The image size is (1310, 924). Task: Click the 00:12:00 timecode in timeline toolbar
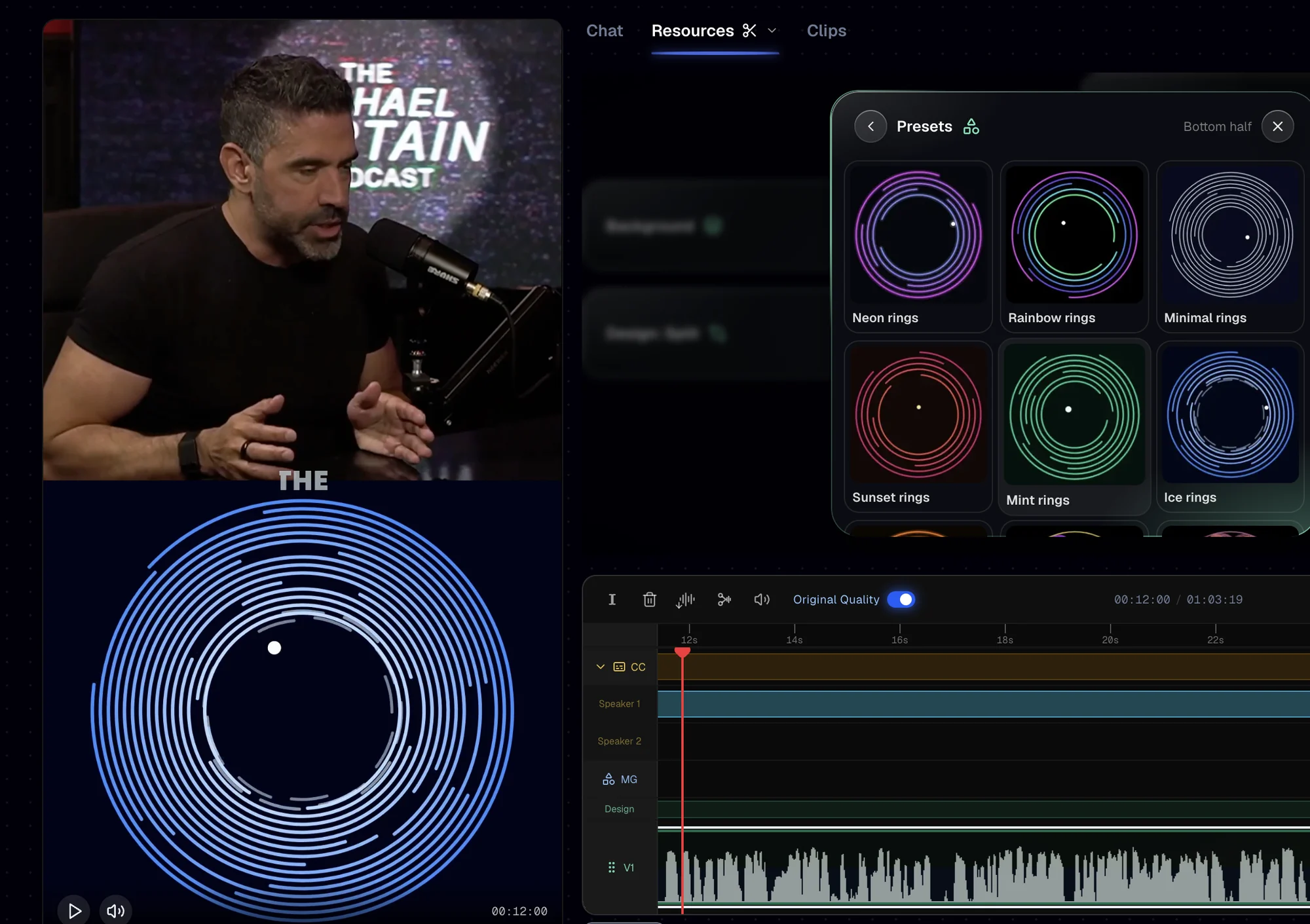tap(1142, 599)
